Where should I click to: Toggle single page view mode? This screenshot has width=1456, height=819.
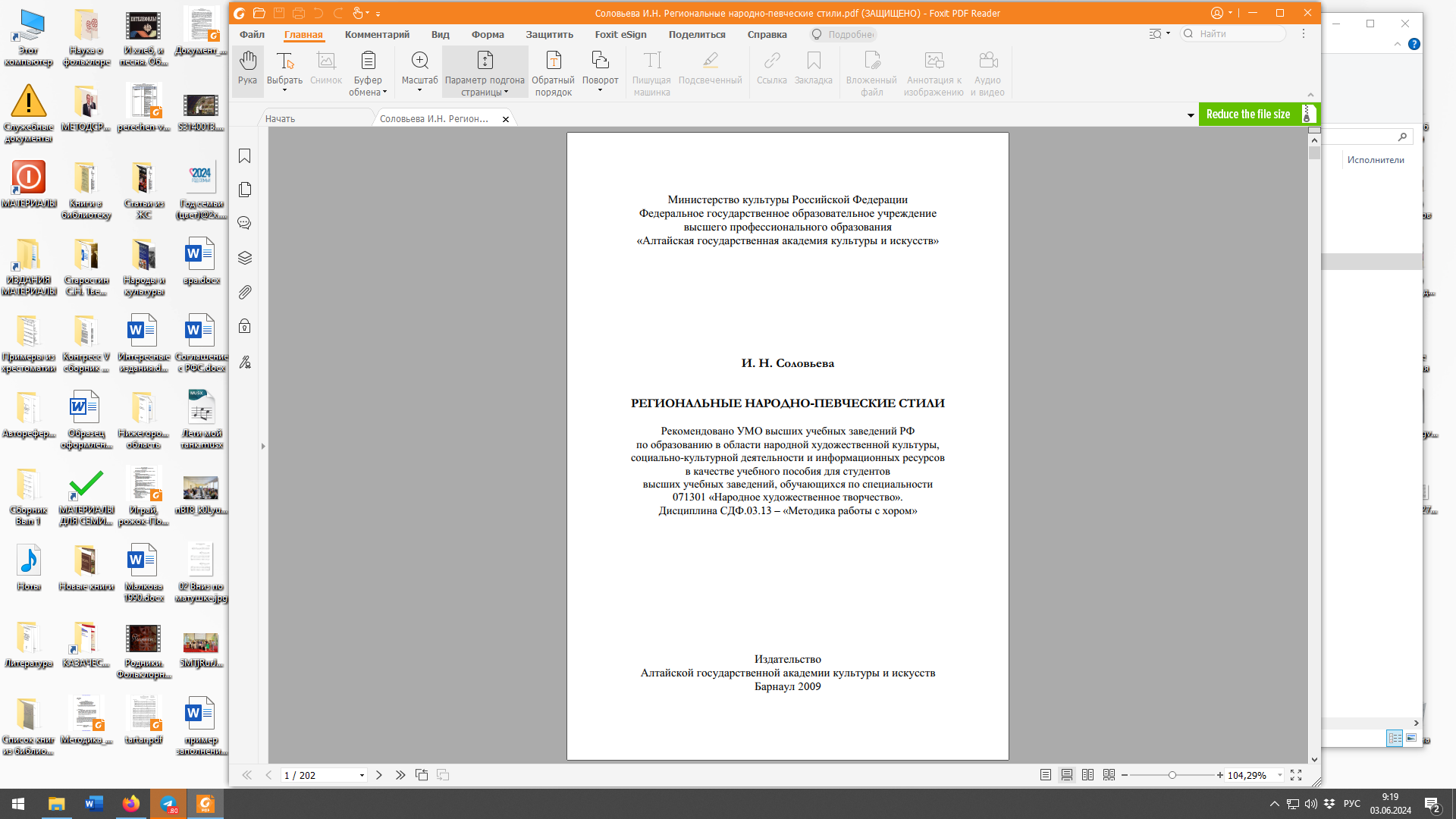tap(1046, 775)
